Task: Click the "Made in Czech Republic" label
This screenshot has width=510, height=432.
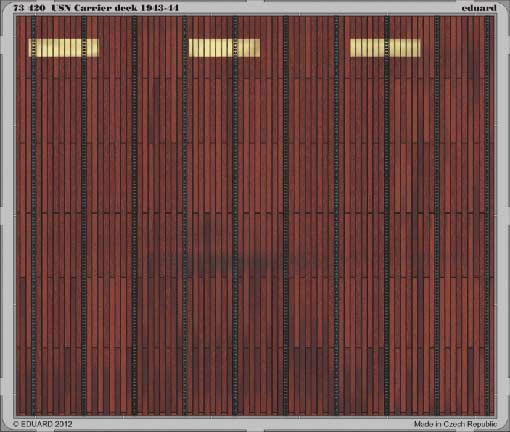Action: [x=455, y=424]
